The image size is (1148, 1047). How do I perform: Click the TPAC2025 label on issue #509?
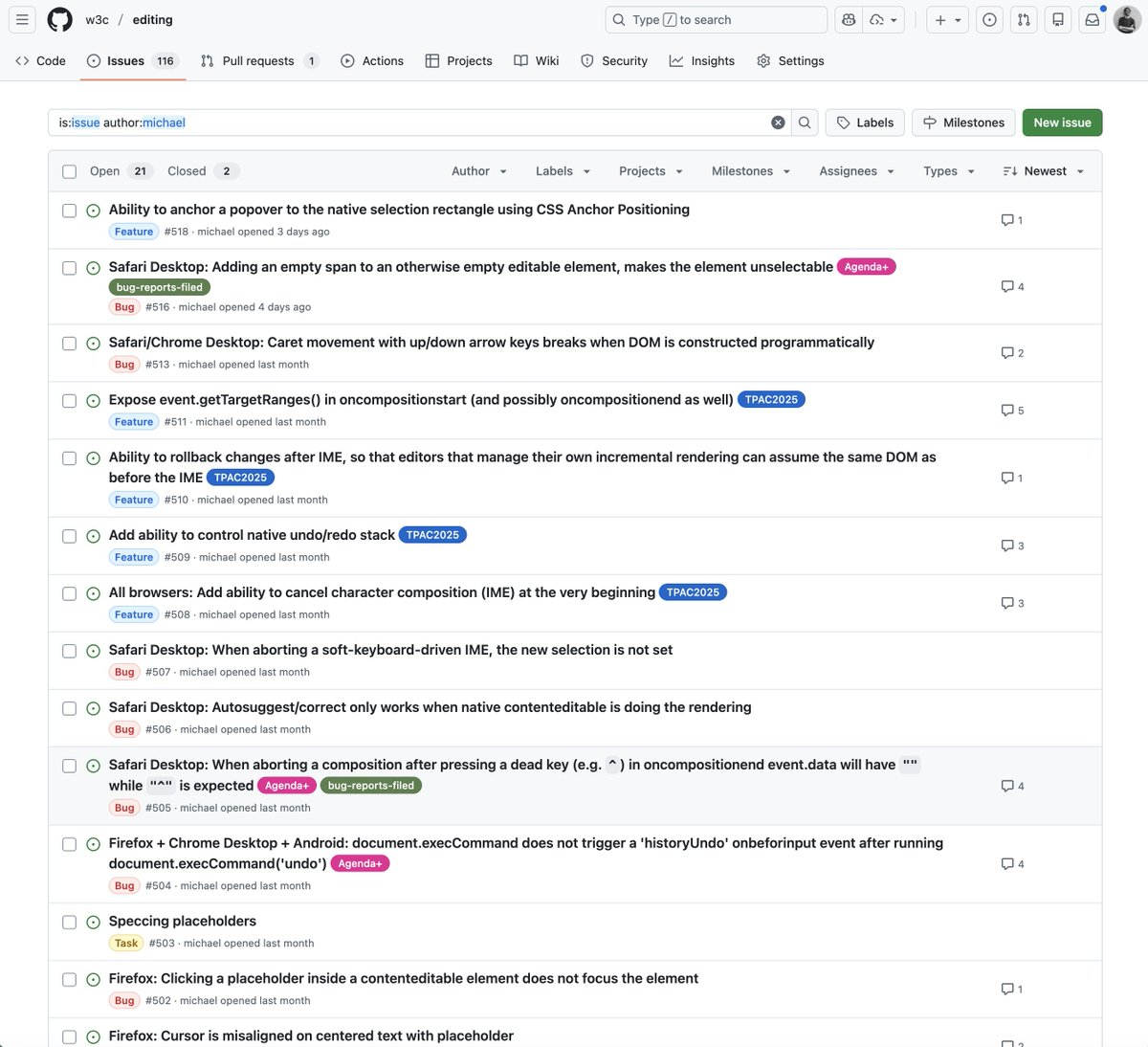pos(432,535)
